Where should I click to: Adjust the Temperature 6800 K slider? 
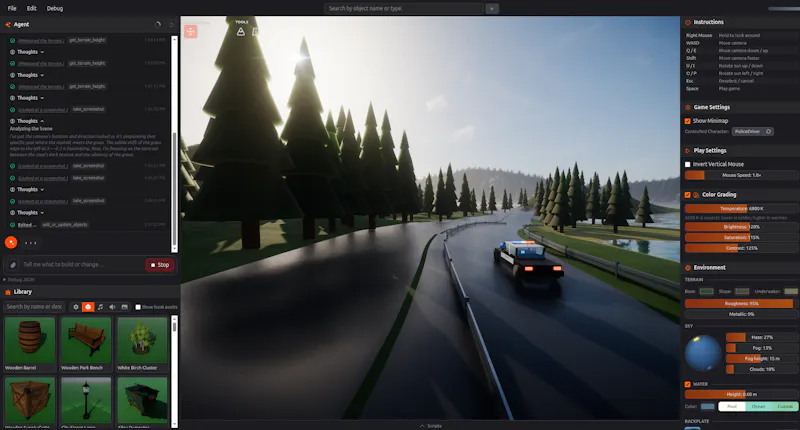click(x=741, y=209)
